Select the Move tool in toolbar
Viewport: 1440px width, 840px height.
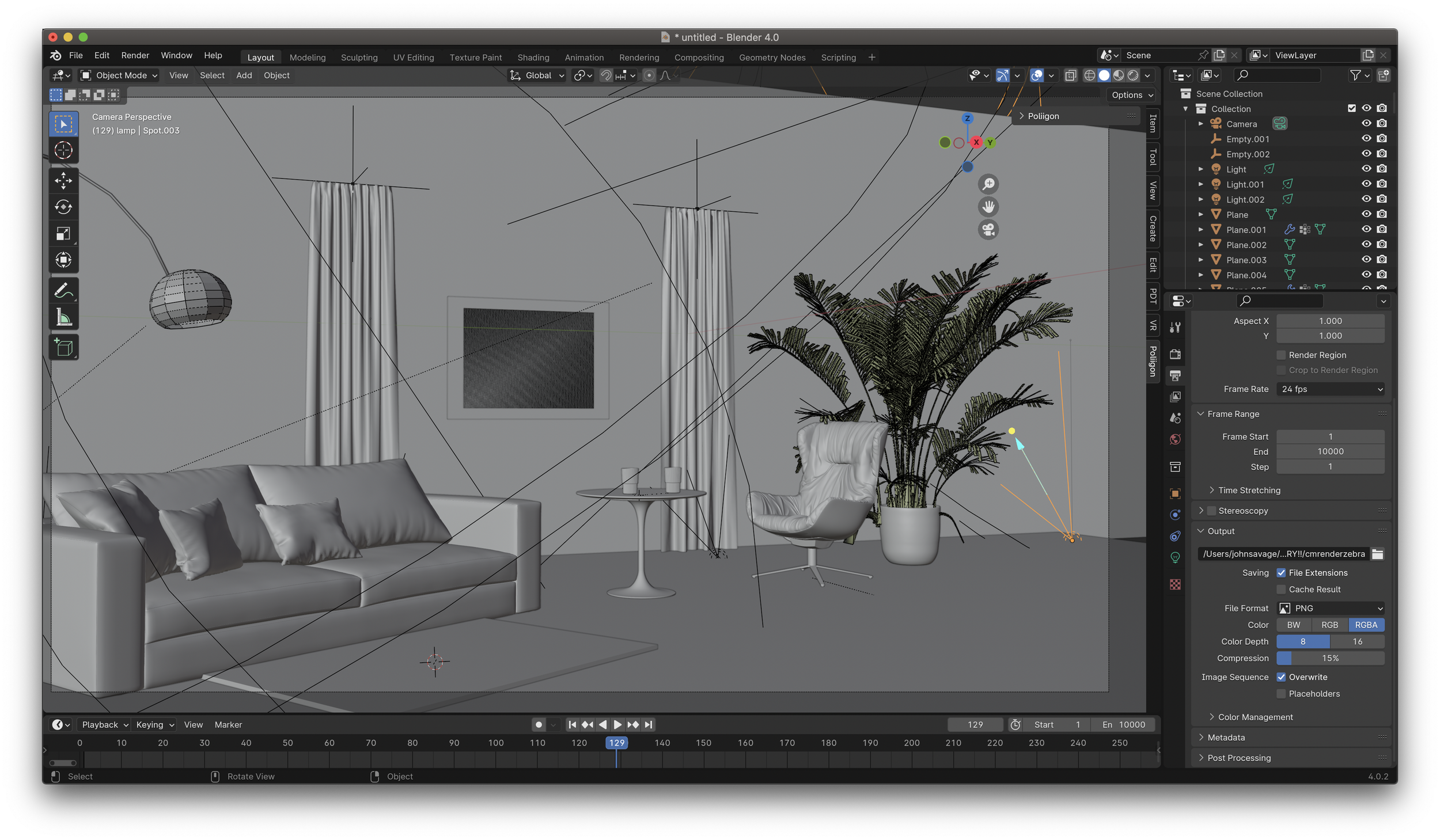[63, 180]
